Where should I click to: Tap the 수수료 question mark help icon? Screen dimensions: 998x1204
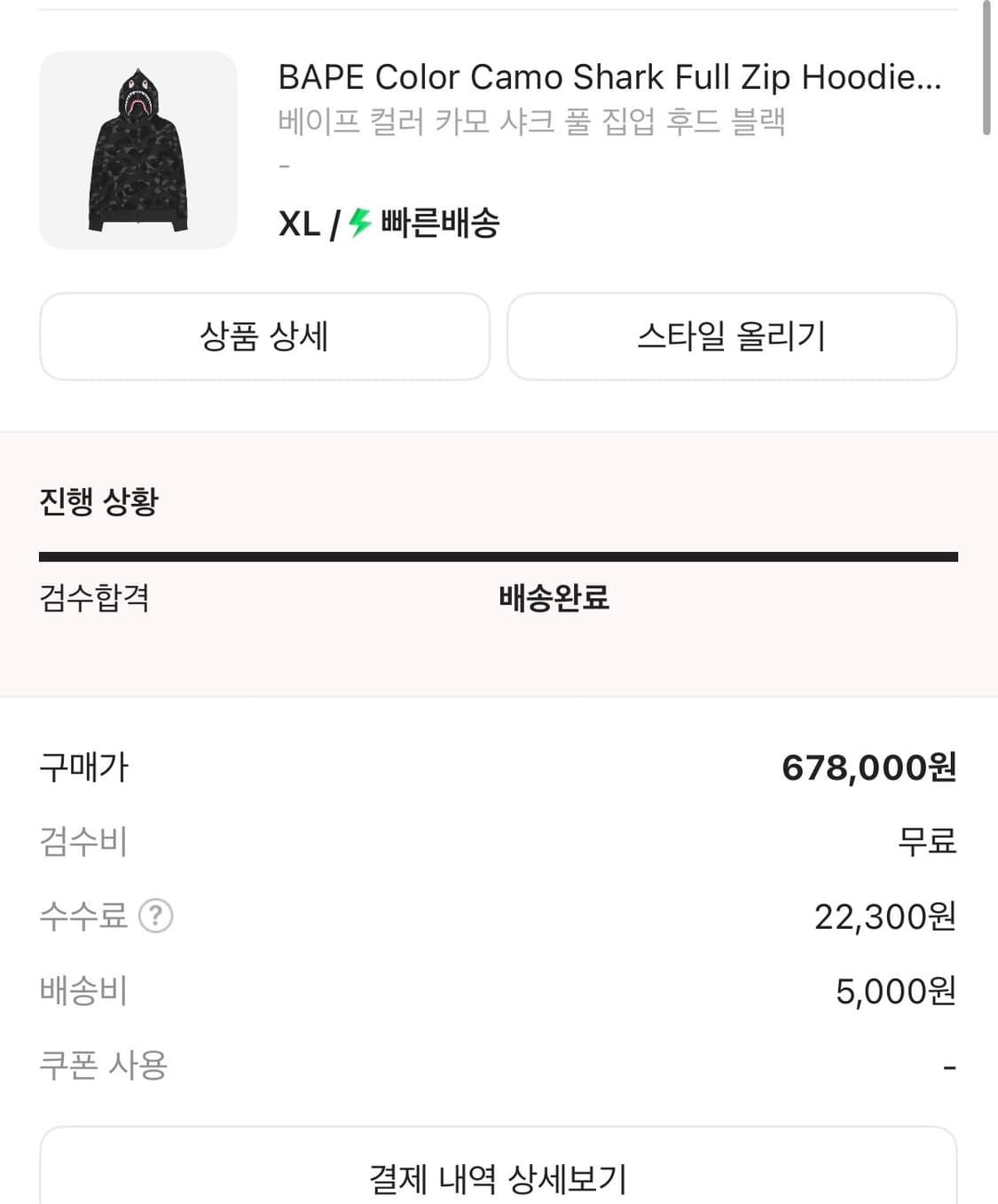(156, 916)
